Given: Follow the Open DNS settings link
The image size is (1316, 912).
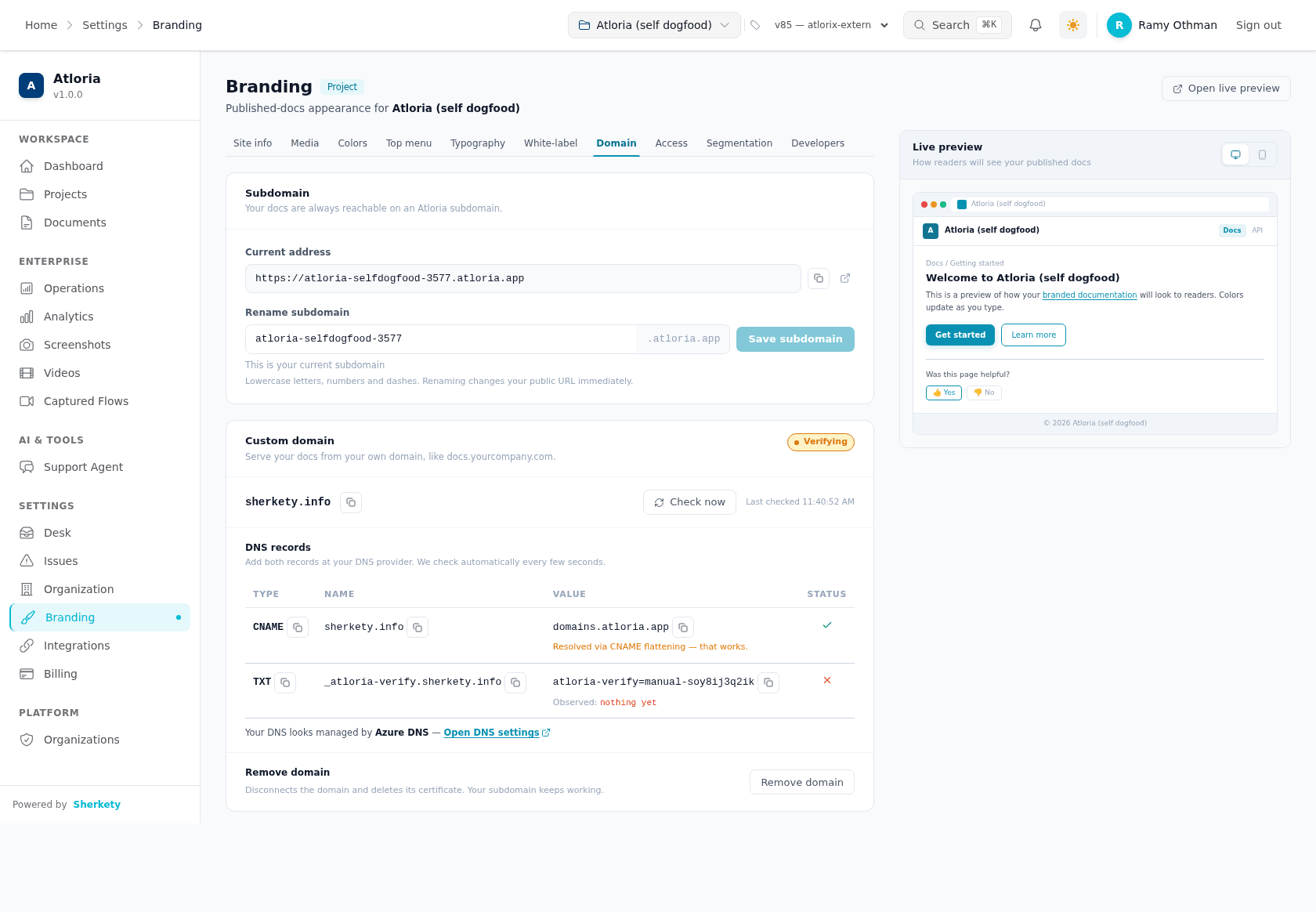Looking at the screenshot, I should (x=497, y=733).
